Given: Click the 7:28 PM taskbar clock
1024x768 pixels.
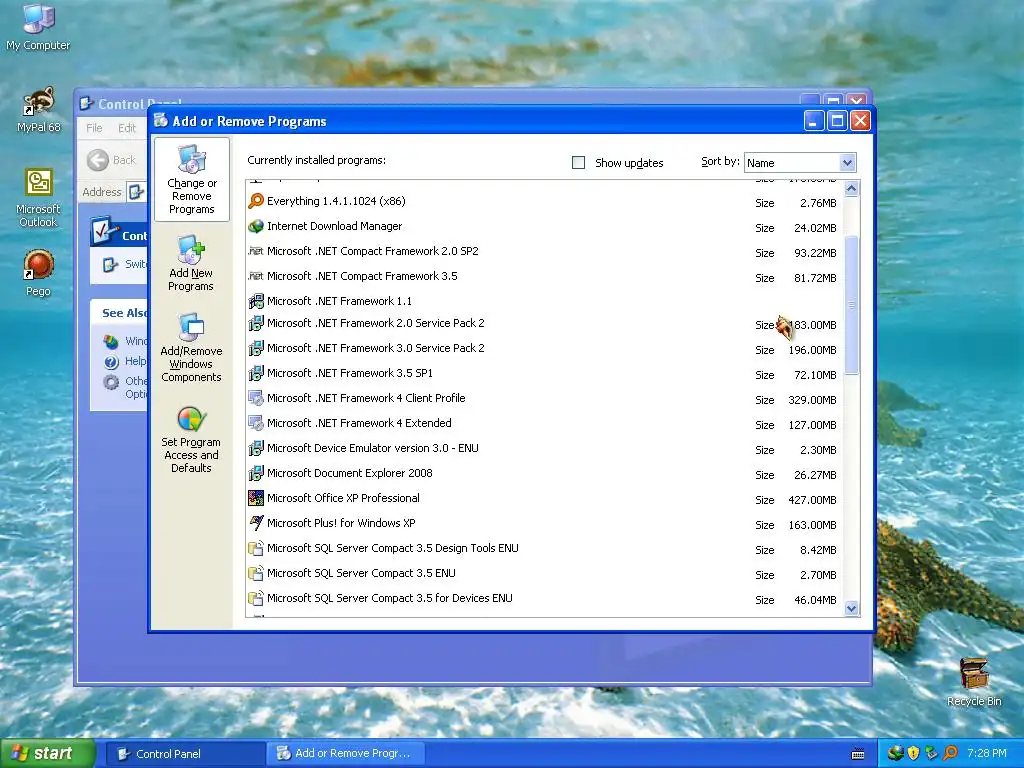Looking at the screenshot, I should tap(986, 754).
